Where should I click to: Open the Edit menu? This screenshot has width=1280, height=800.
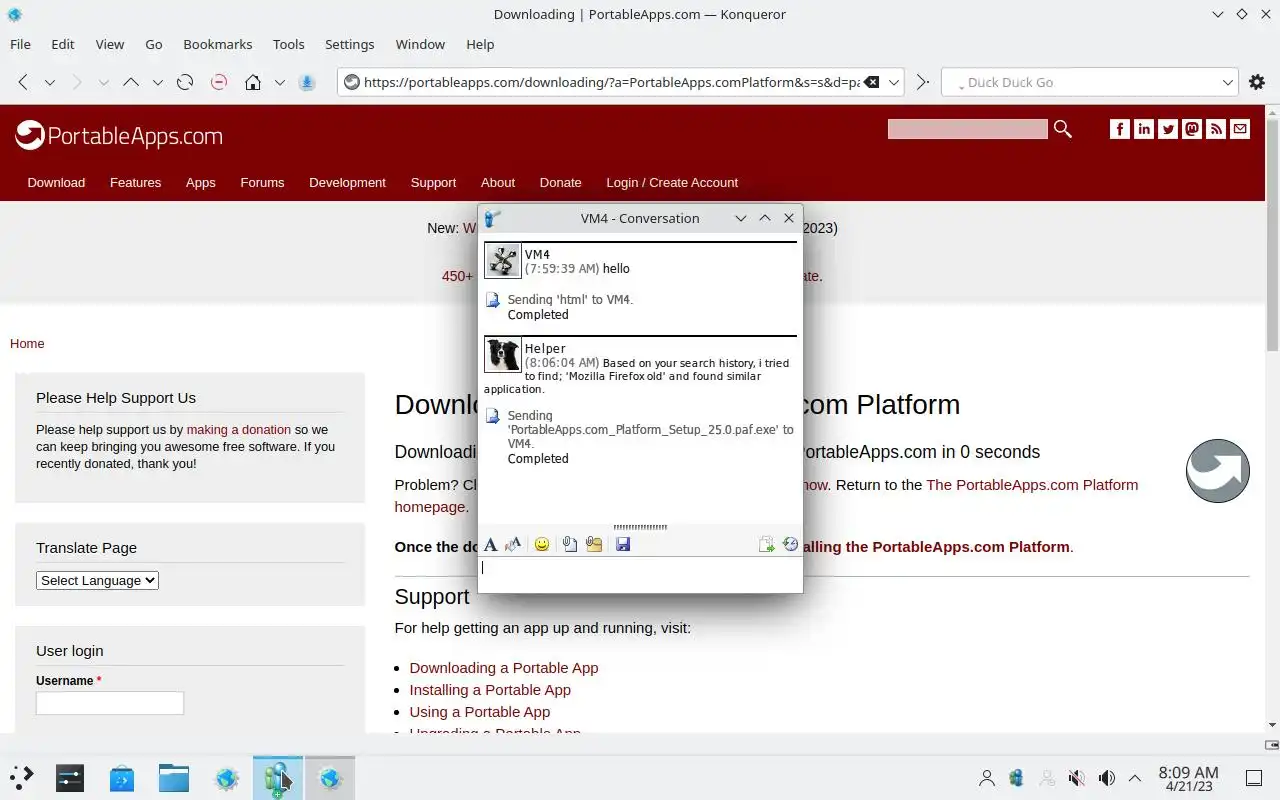click(x=63, y=45)
